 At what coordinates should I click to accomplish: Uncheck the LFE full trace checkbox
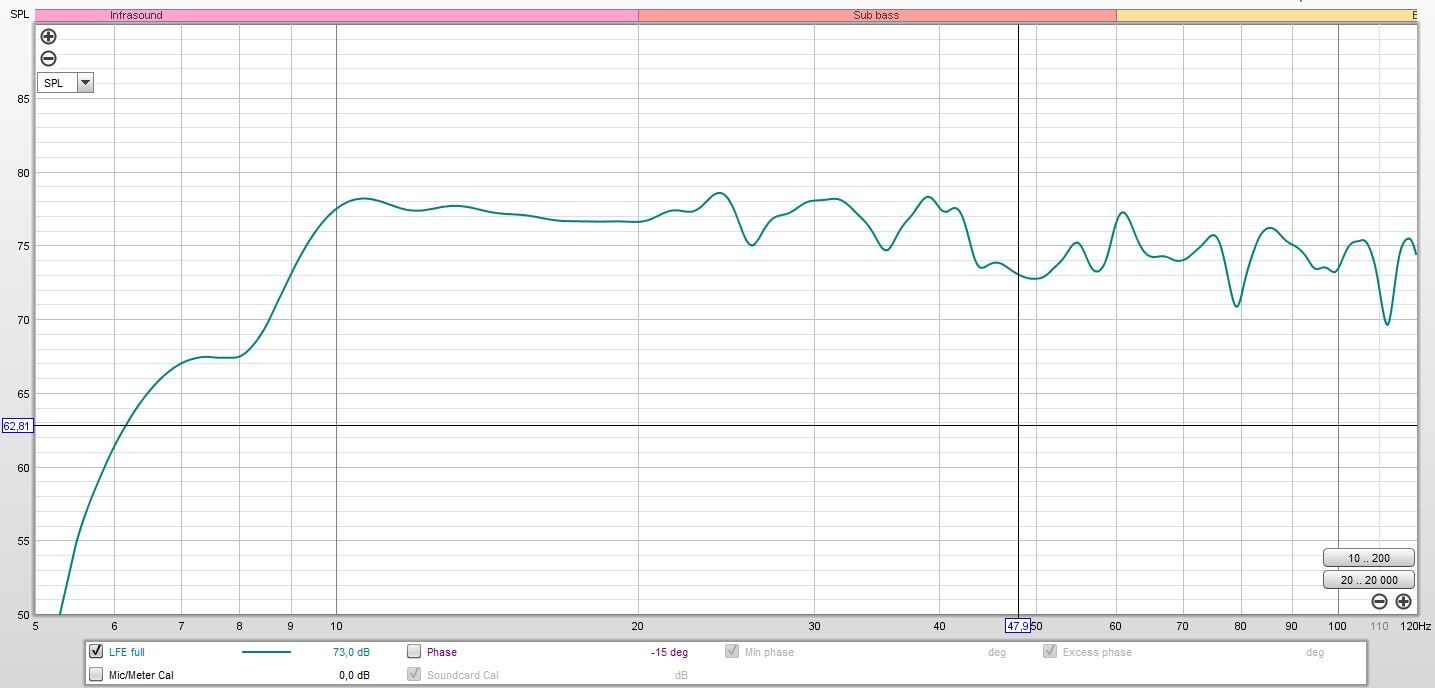tap(96, 651)
